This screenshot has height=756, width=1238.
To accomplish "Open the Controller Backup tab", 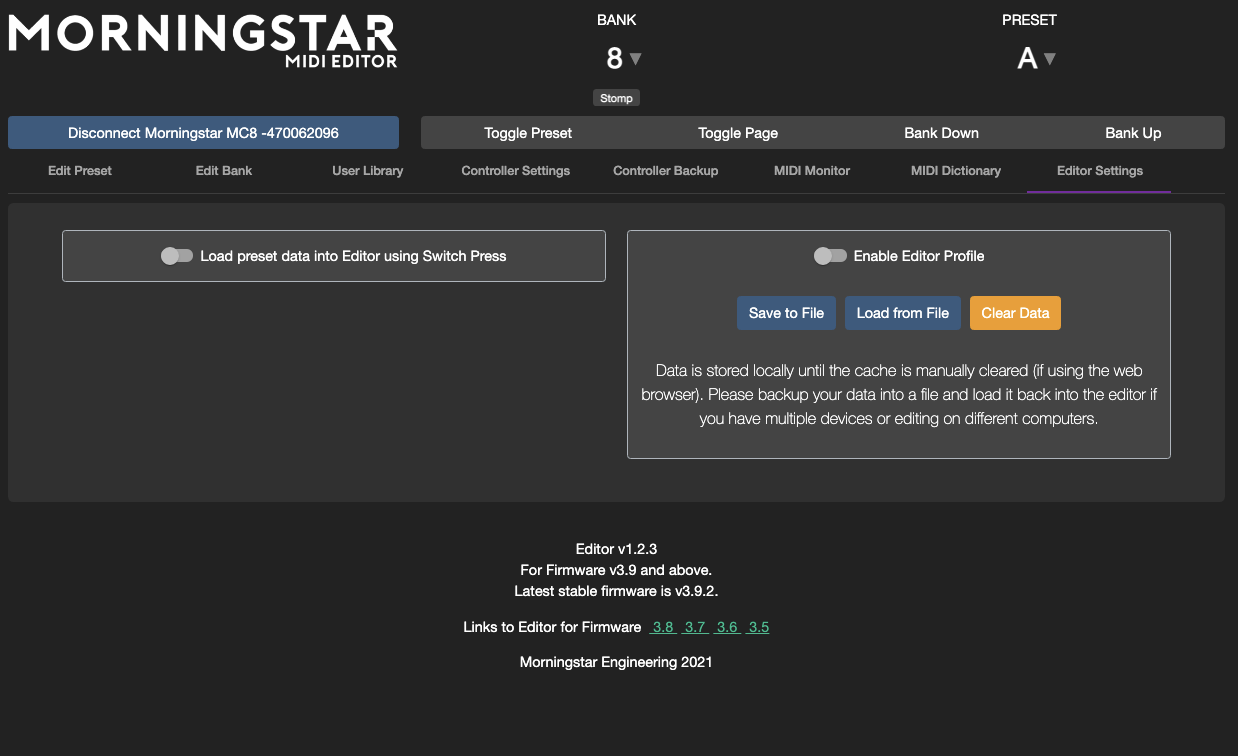I will (x=665, y=171).
